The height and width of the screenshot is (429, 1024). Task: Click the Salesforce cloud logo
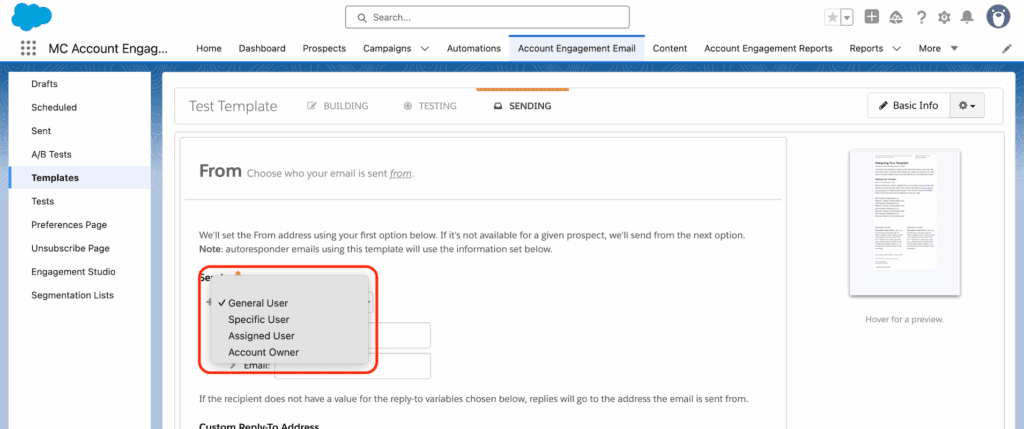click(32, 16)
